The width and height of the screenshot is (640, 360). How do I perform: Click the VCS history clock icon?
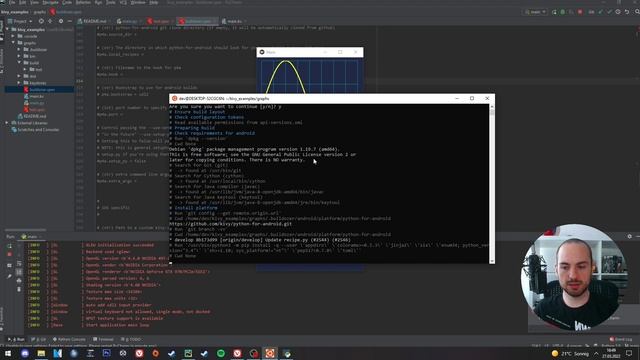pyautogui.click(x=618, y=12)
